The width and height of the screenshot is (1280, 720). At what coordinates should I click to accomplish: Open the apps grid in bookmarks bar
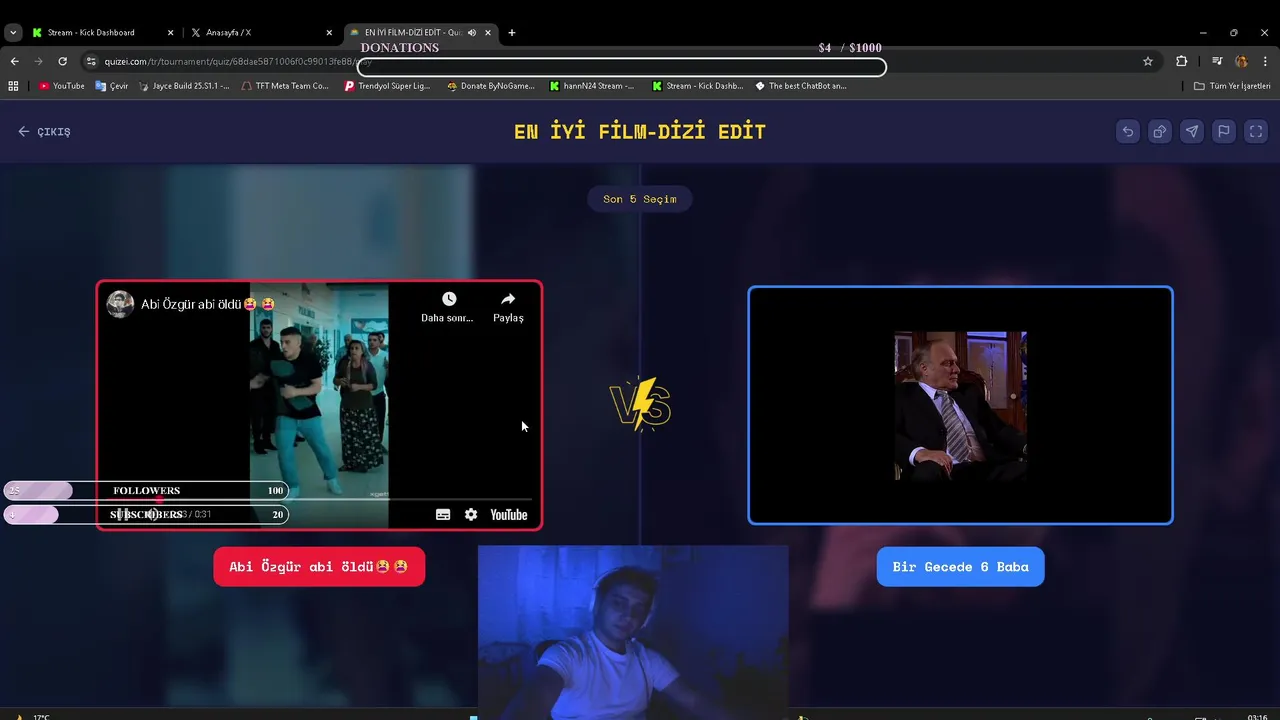(x=13, y=86)
